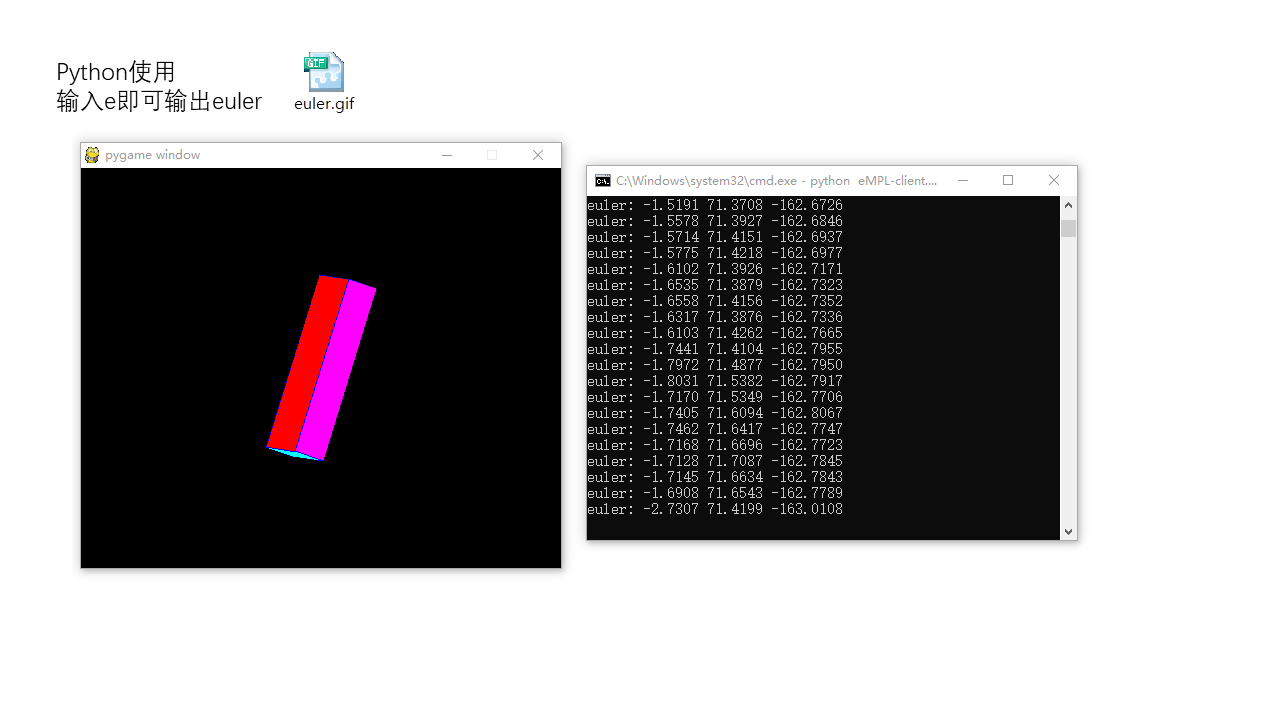The height and width of the screenshot is (720, 1280).
Task: Click the 'pygame window' title text
Action: [152, 155]
